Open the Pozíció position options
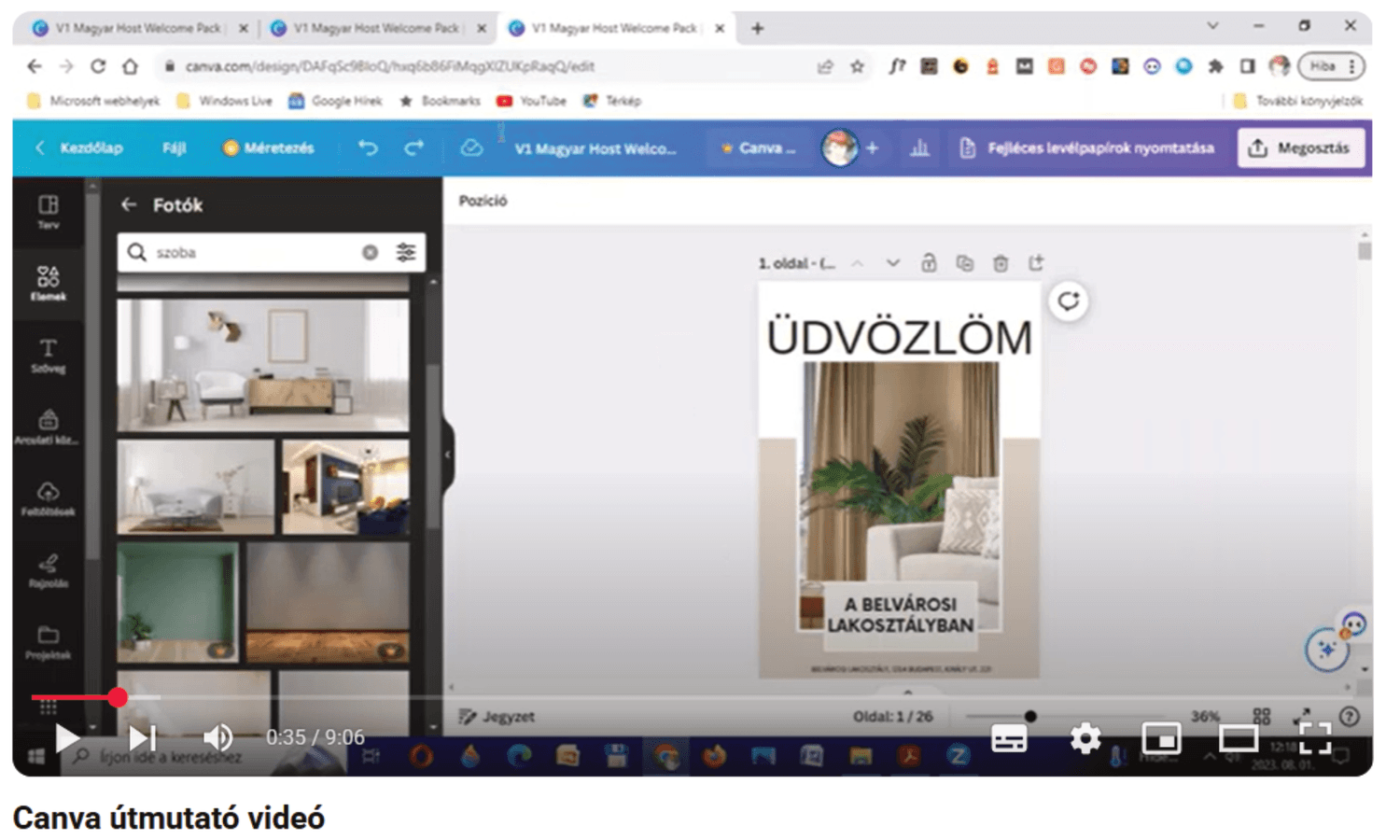 [x=483, y=201]
